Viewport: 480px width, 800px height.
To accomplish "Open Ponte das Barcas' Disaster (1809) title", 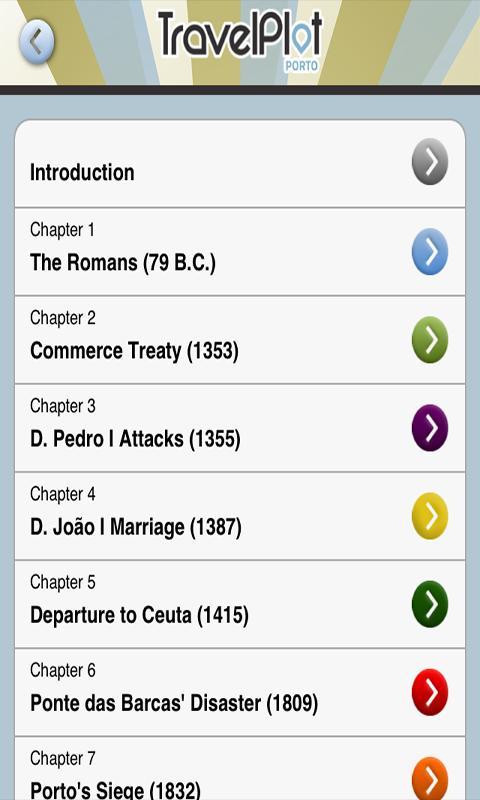I will (174, 704).
